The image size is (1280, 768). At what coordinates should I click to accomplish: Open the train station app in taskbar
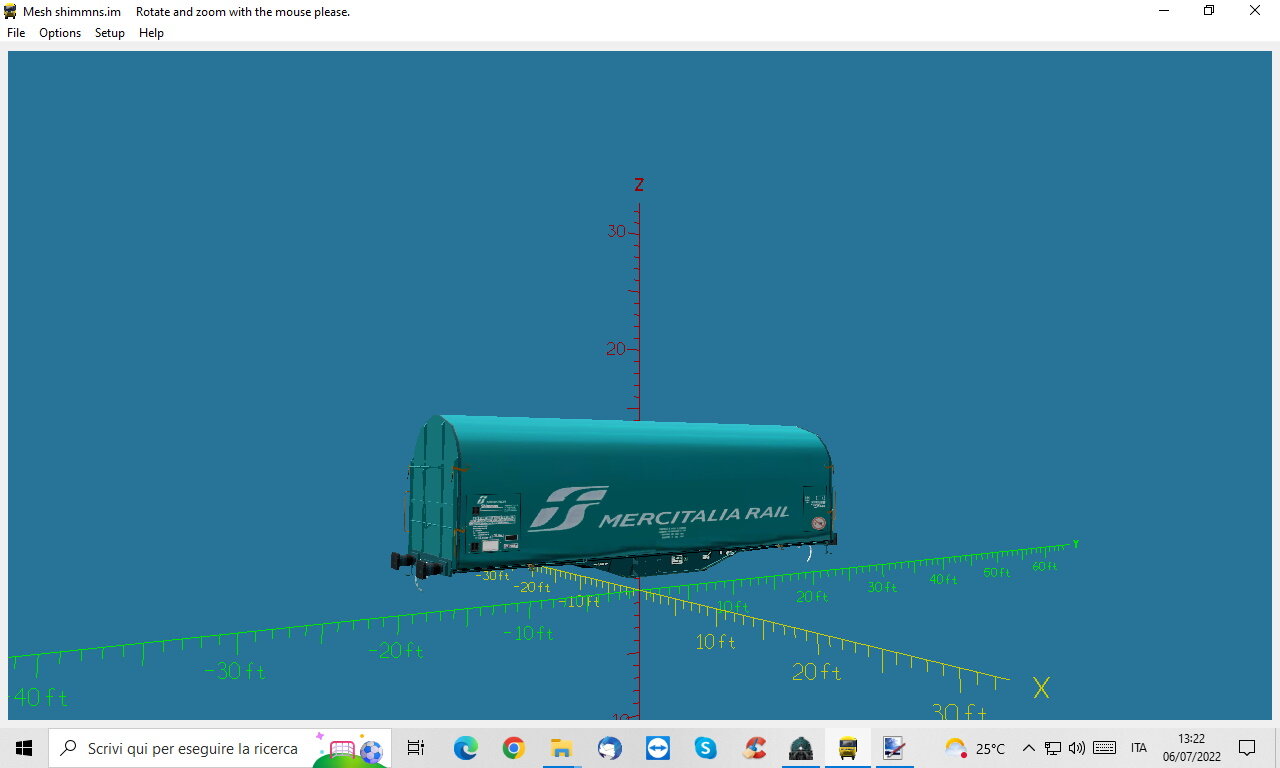coord(801,748)
